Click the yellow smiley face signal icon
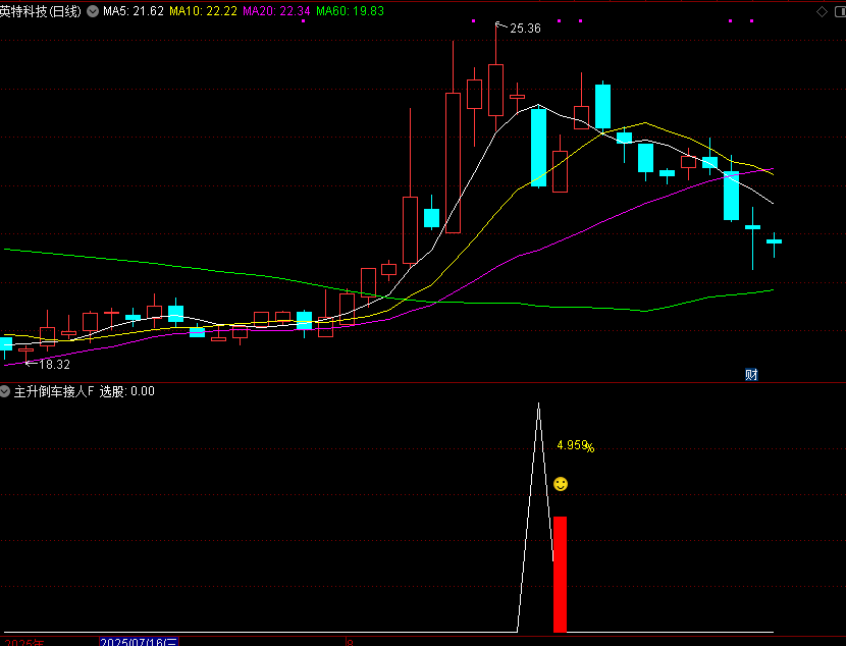Screen dimensions: 846x646 tap(560, 484)
